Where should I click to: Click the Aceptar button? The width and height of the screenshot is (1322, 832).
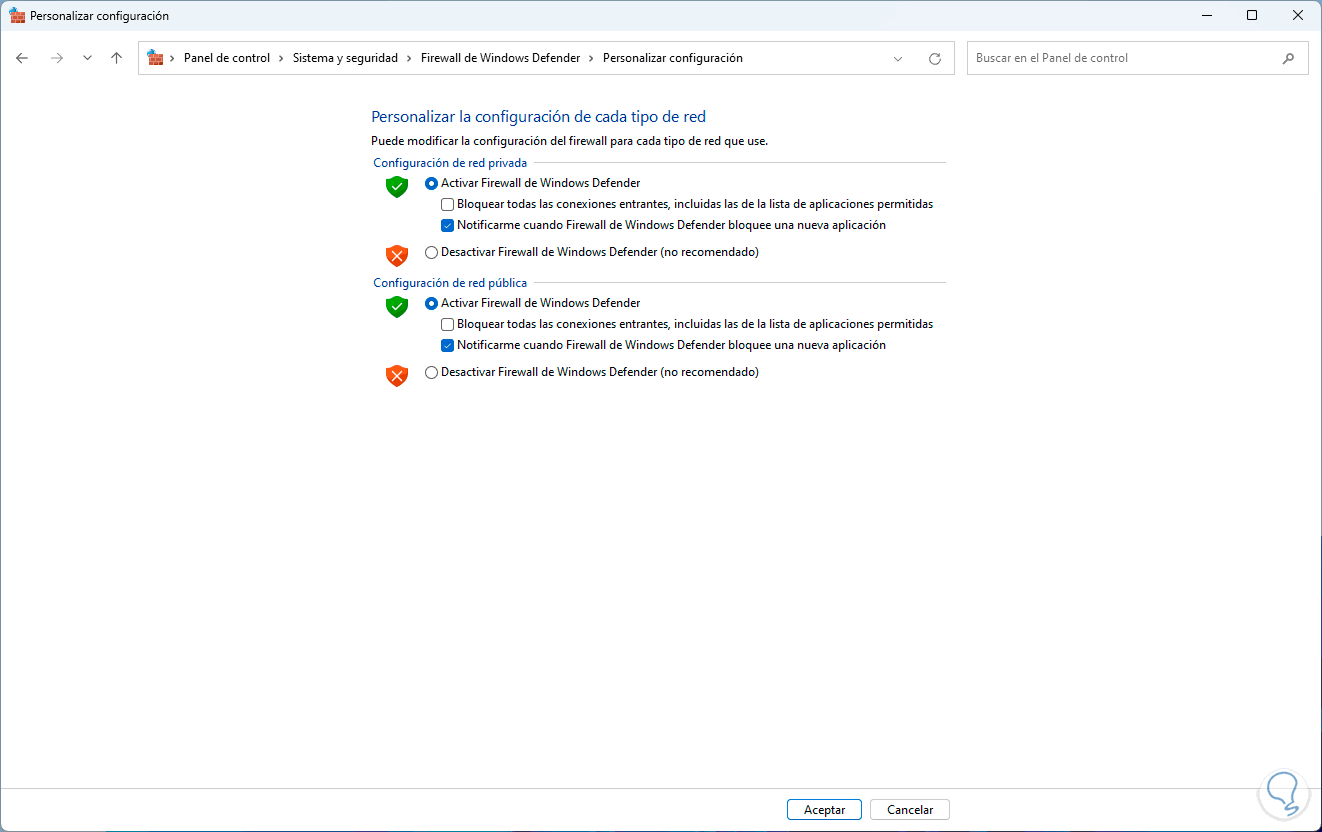click(824, 810)
